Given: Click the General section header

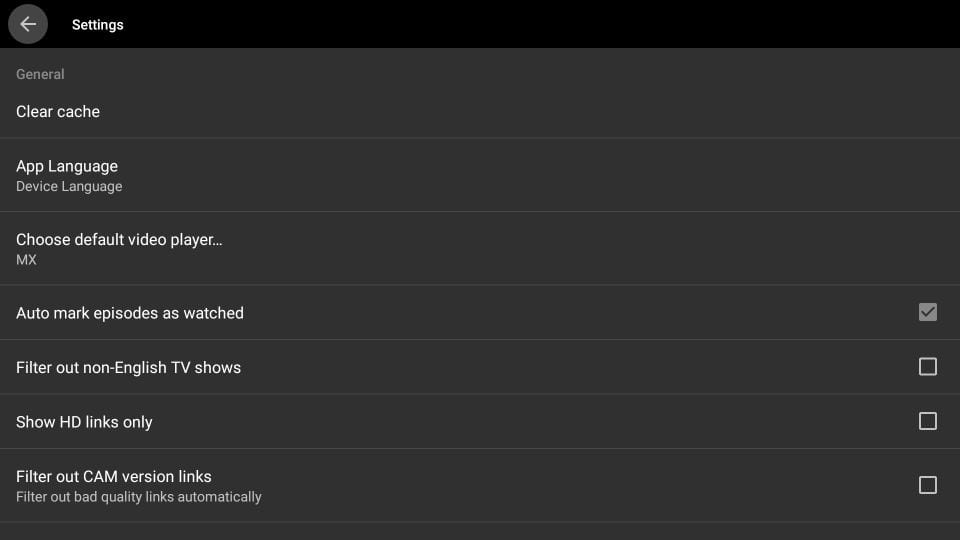Looking at the screenshot, I should pyautogui.click(x=40, y=74).
